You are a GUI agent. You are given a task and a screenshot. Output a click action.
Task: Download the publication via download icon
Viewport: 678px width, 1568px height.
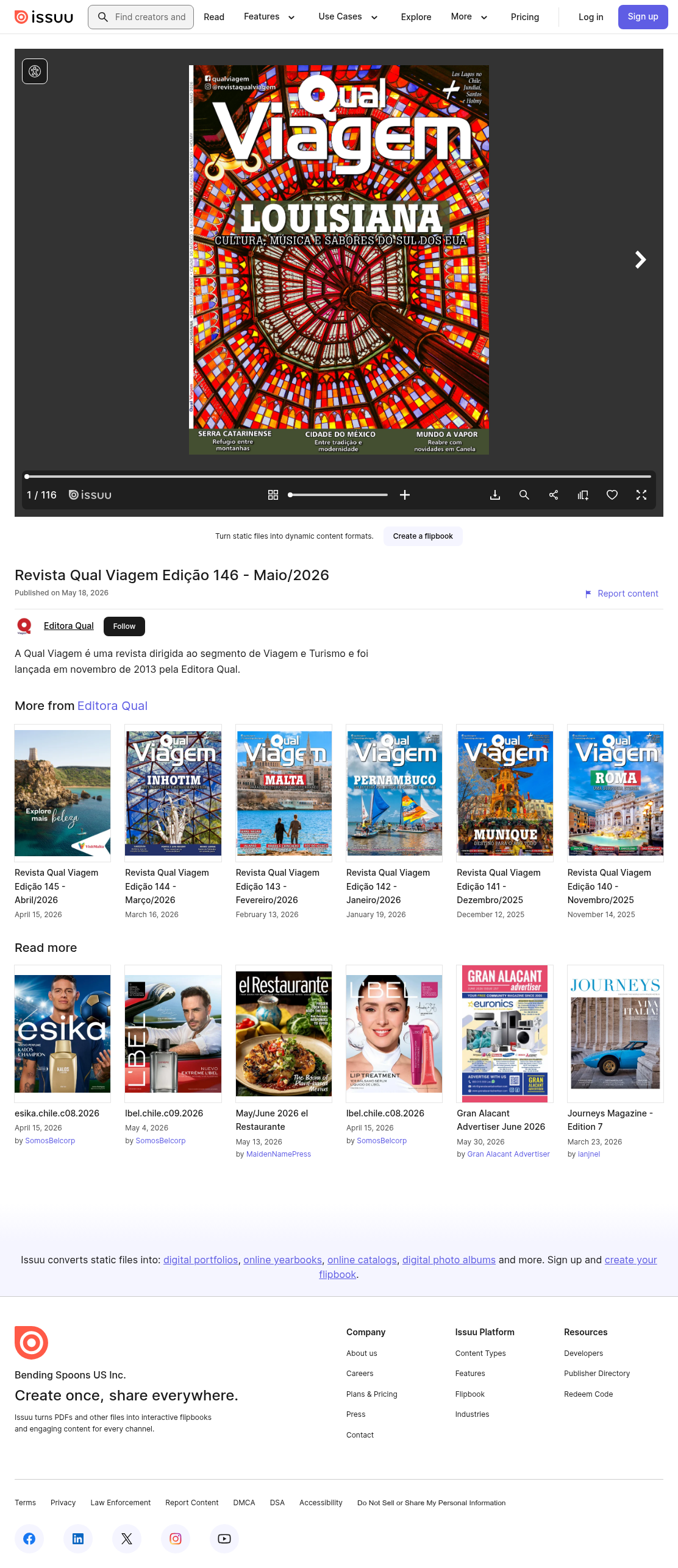(x=495, y=495)
